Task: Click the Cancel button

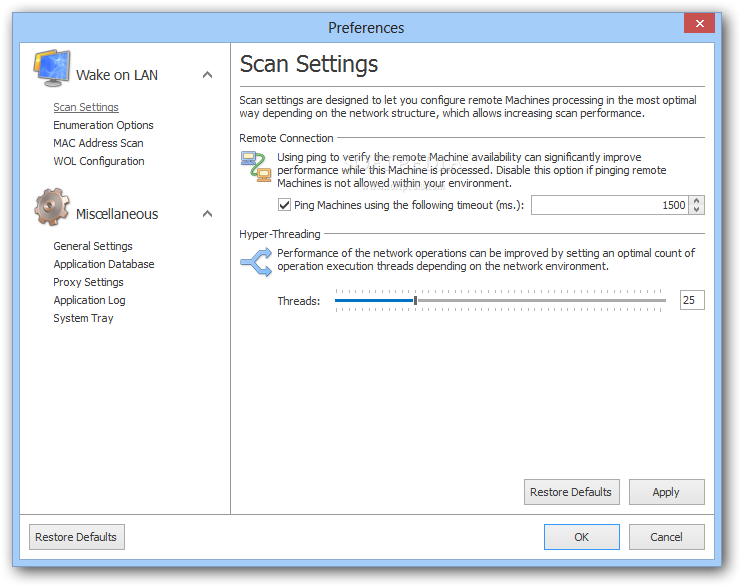Action: point(666,537)
